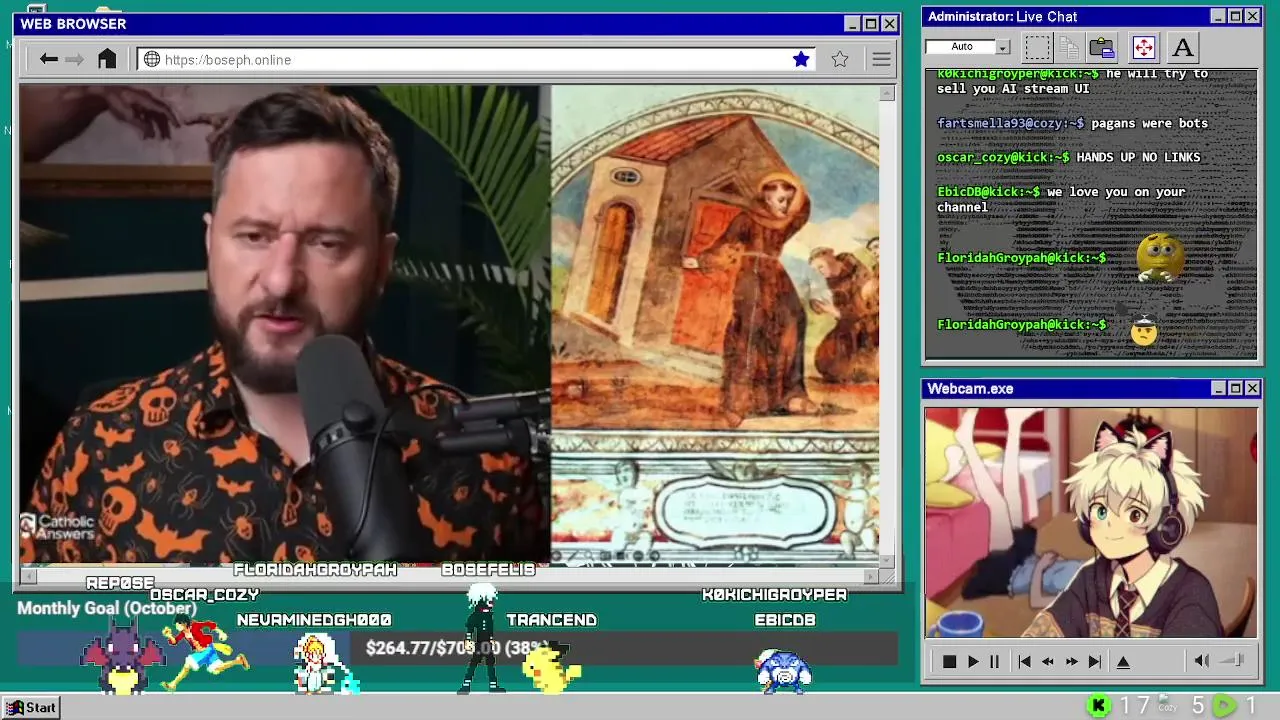Skip to previous track in Webcam.exe

coord(1024,661)
